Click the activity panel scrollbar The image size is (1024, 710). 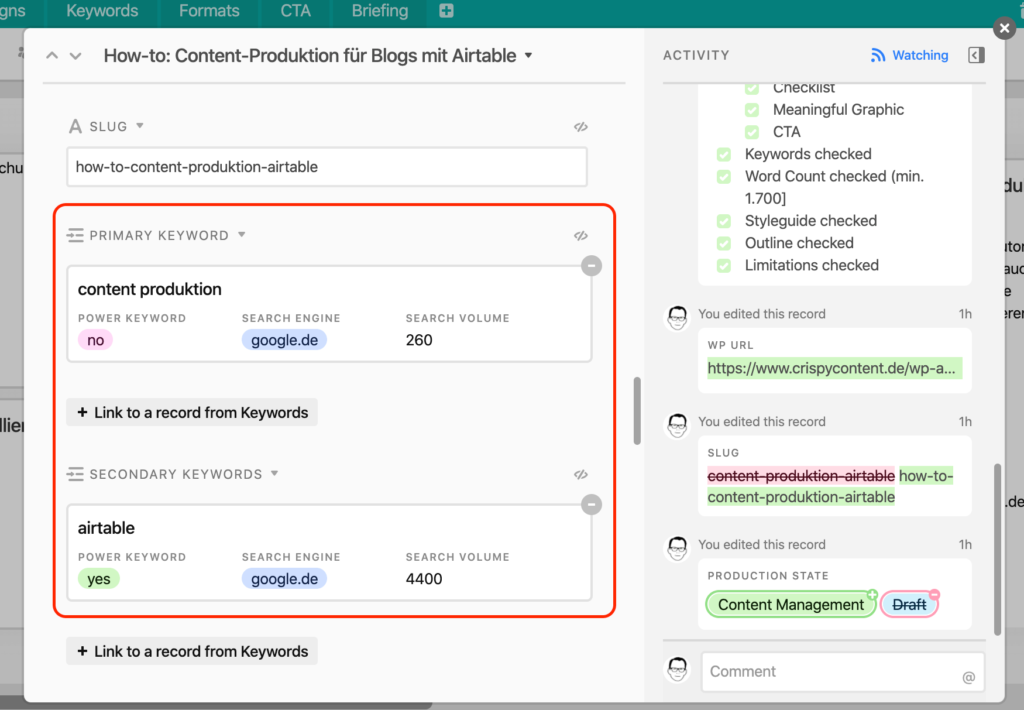(x=997, y=549)
